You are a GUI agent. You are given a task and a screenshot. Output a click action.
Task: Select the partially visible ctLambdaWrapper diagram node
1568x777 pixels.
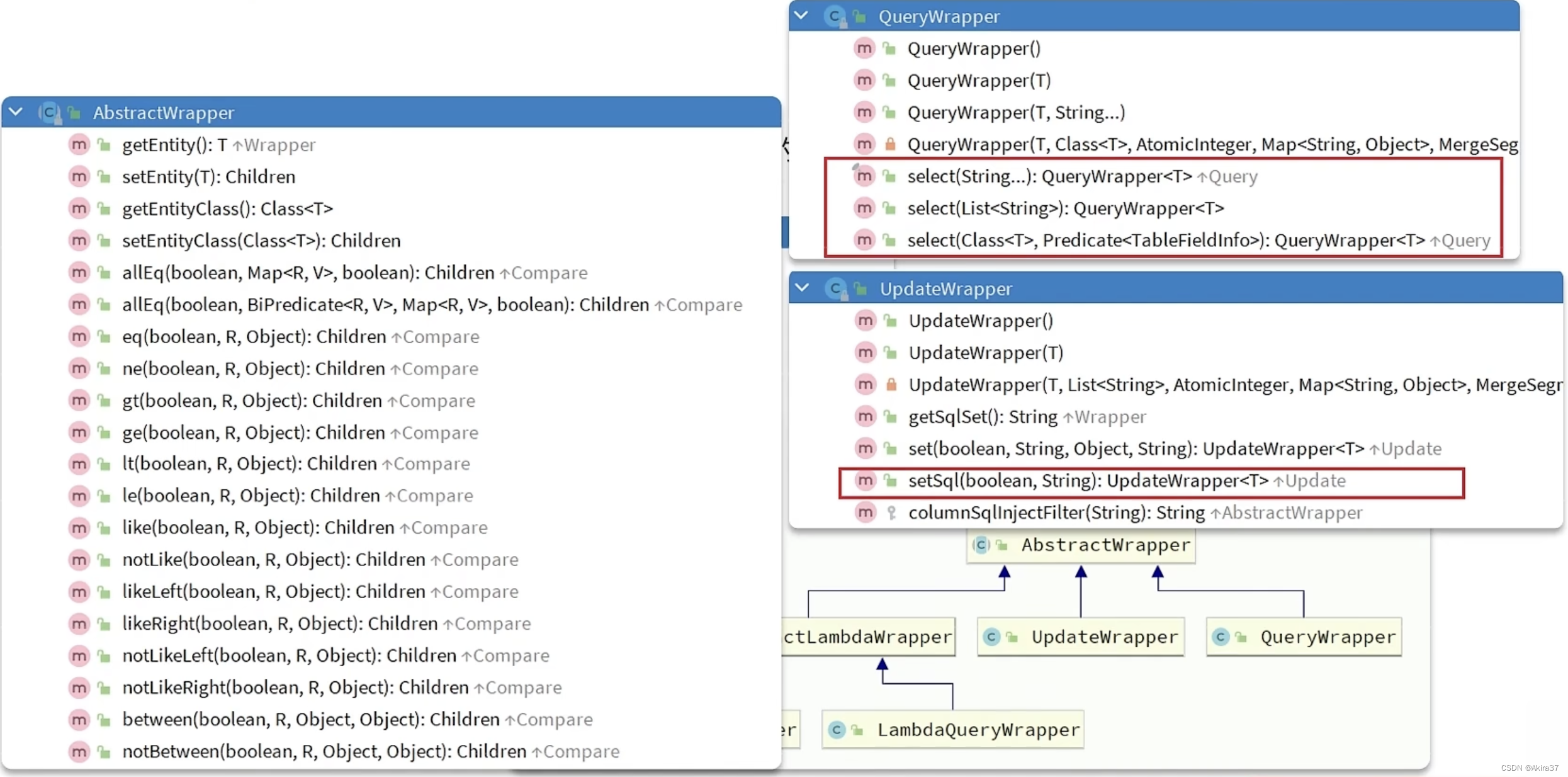[x=869, y=637]
